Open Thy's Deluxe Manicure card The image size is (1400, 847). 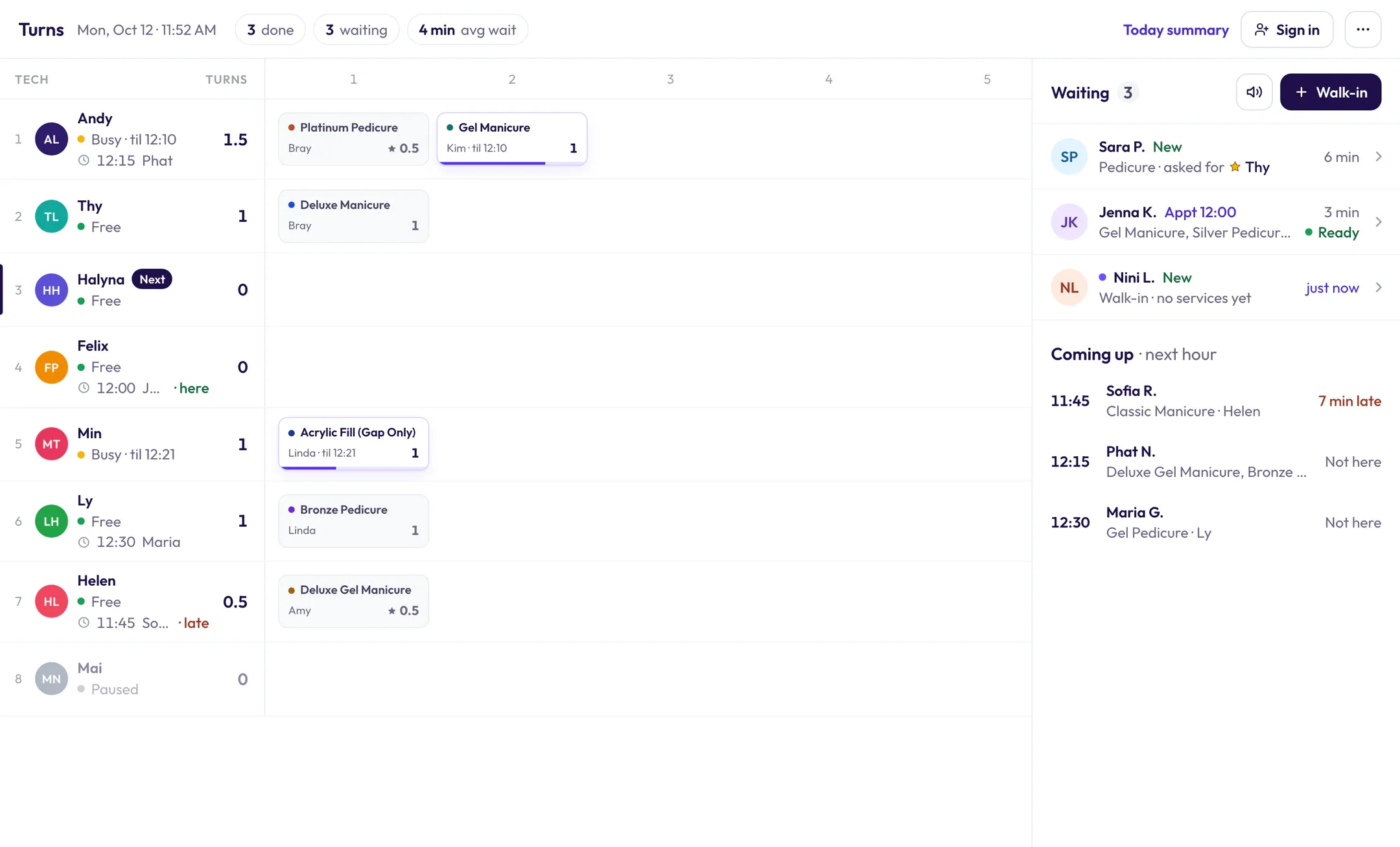coord(353,216)
